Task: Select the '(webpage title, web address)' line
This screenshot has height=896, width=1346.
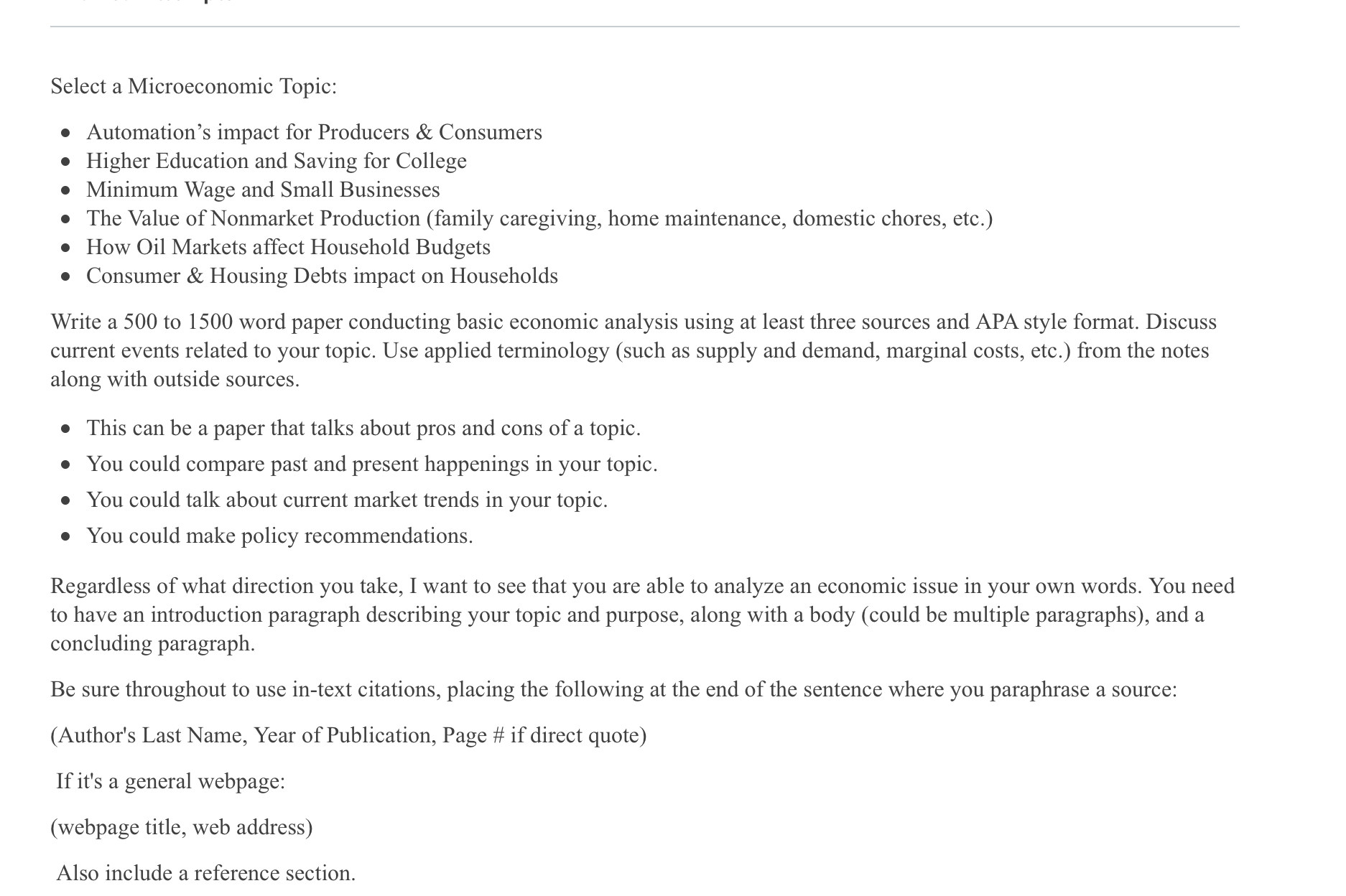Action: [x=182, y=828]
